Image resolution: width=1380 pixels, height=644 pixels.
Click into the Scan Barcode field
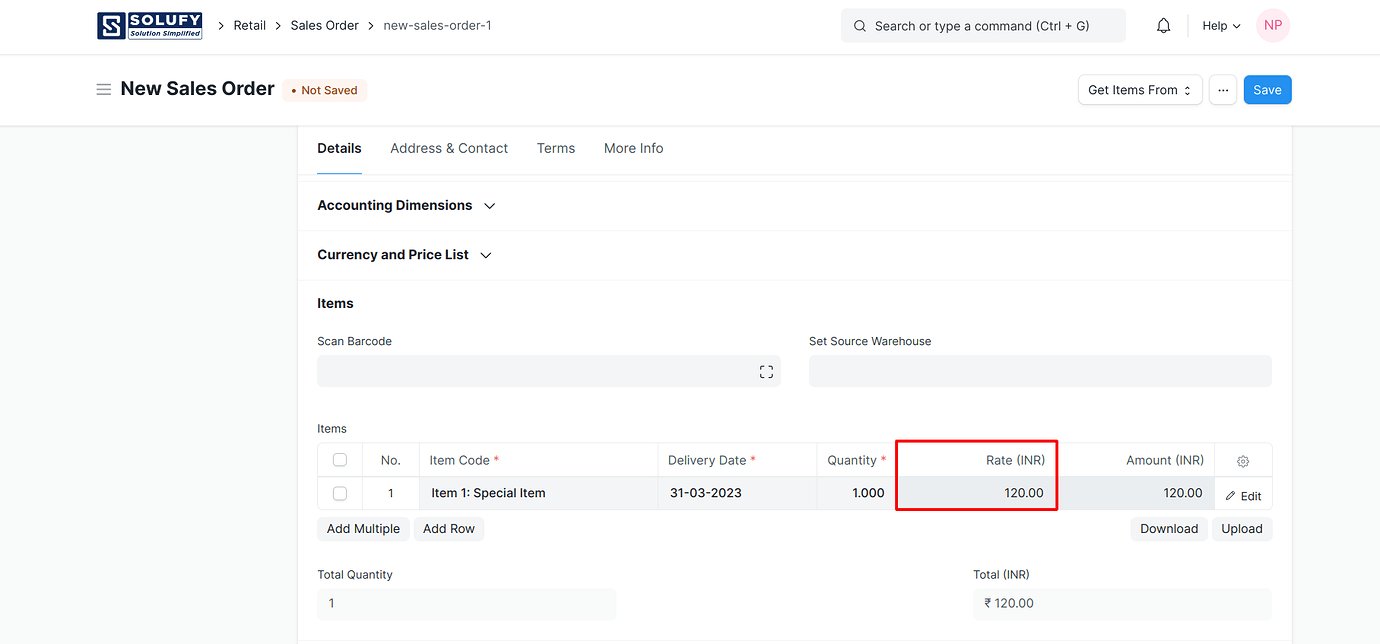coord(549,371)
